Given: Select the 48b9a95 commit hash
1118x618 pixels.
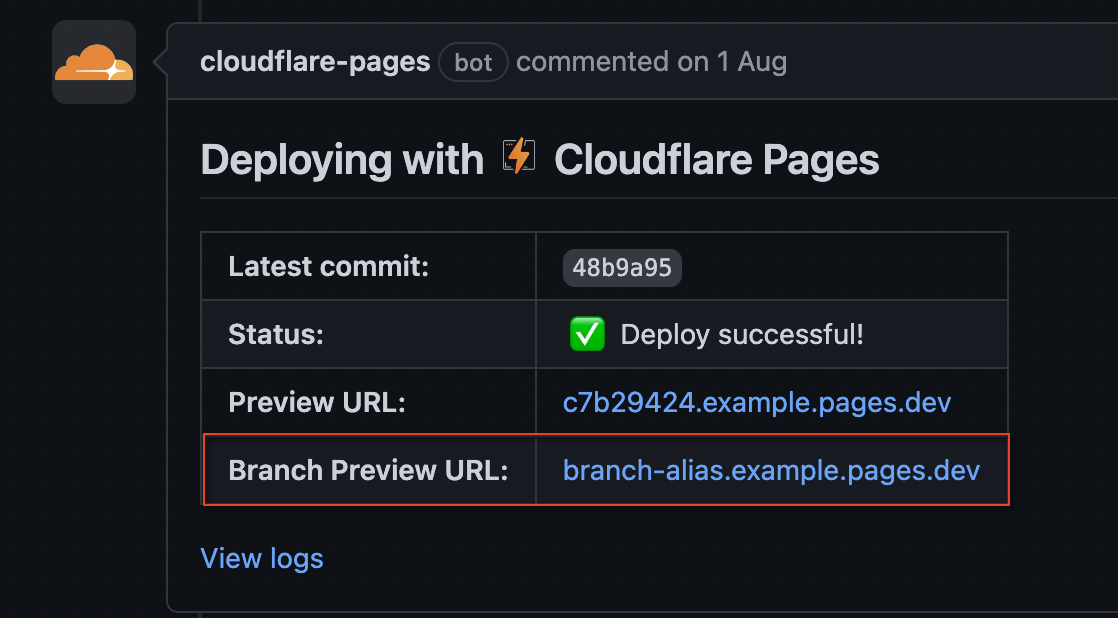Looking at the screenshot, I should pos(622,267).
